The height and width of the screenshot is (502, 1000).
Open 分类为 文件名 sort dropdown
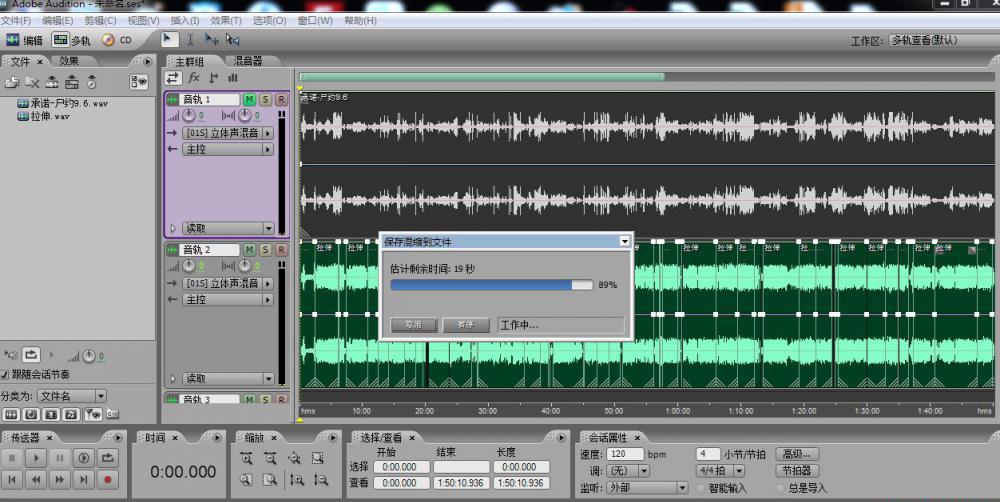pos(72,396)
